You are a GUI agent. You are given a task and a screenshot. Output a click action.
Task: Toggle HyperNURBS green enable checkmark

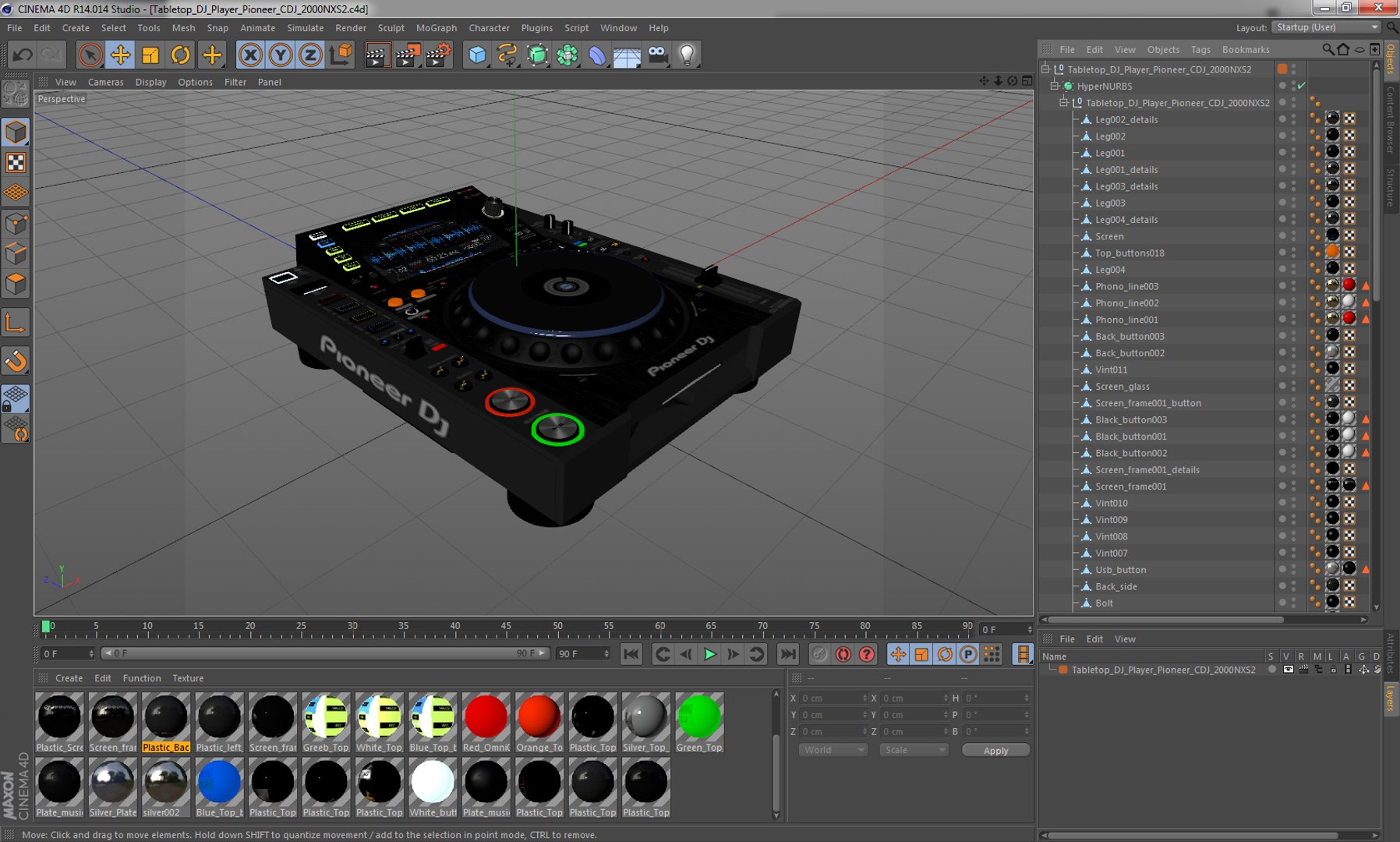point(1302,86)
